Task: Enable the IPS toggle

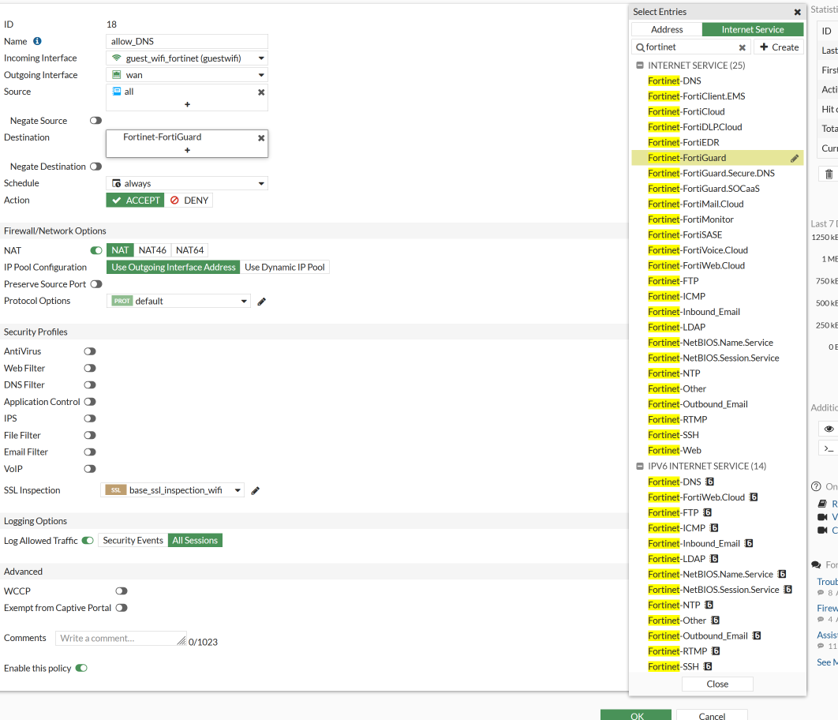Action: 90,419
